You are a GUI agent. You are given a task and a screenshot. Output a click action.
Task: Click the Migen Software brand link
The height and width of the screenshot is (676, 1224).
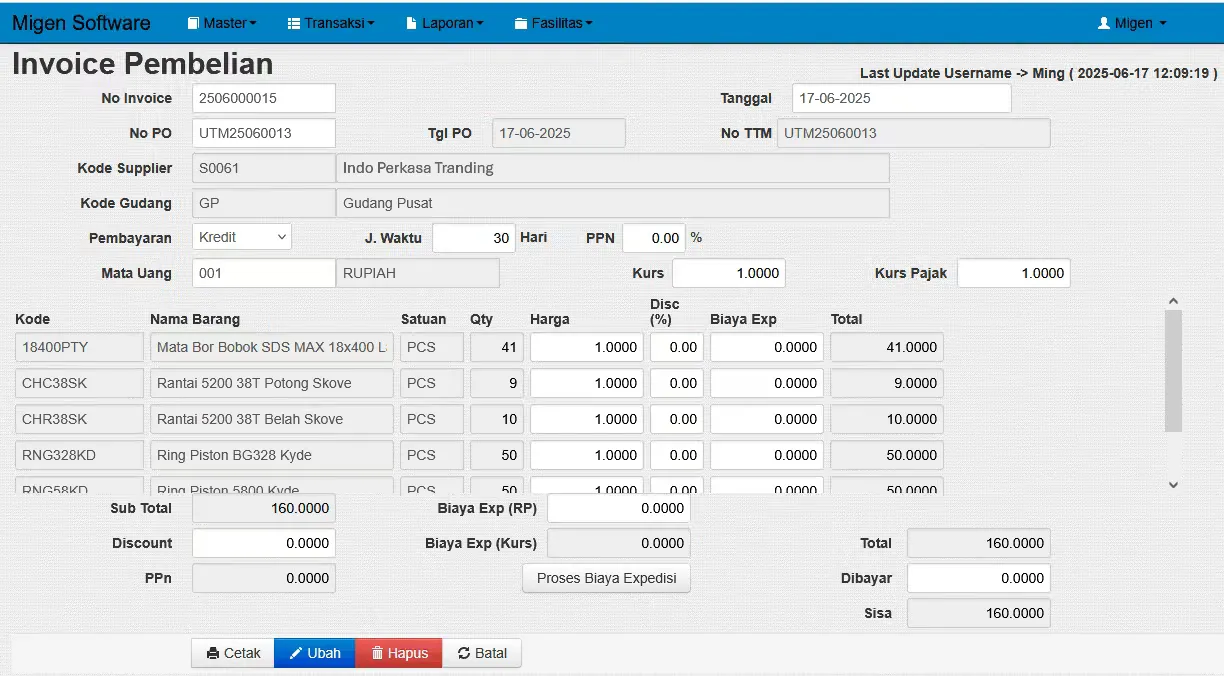tap(81, 23)
